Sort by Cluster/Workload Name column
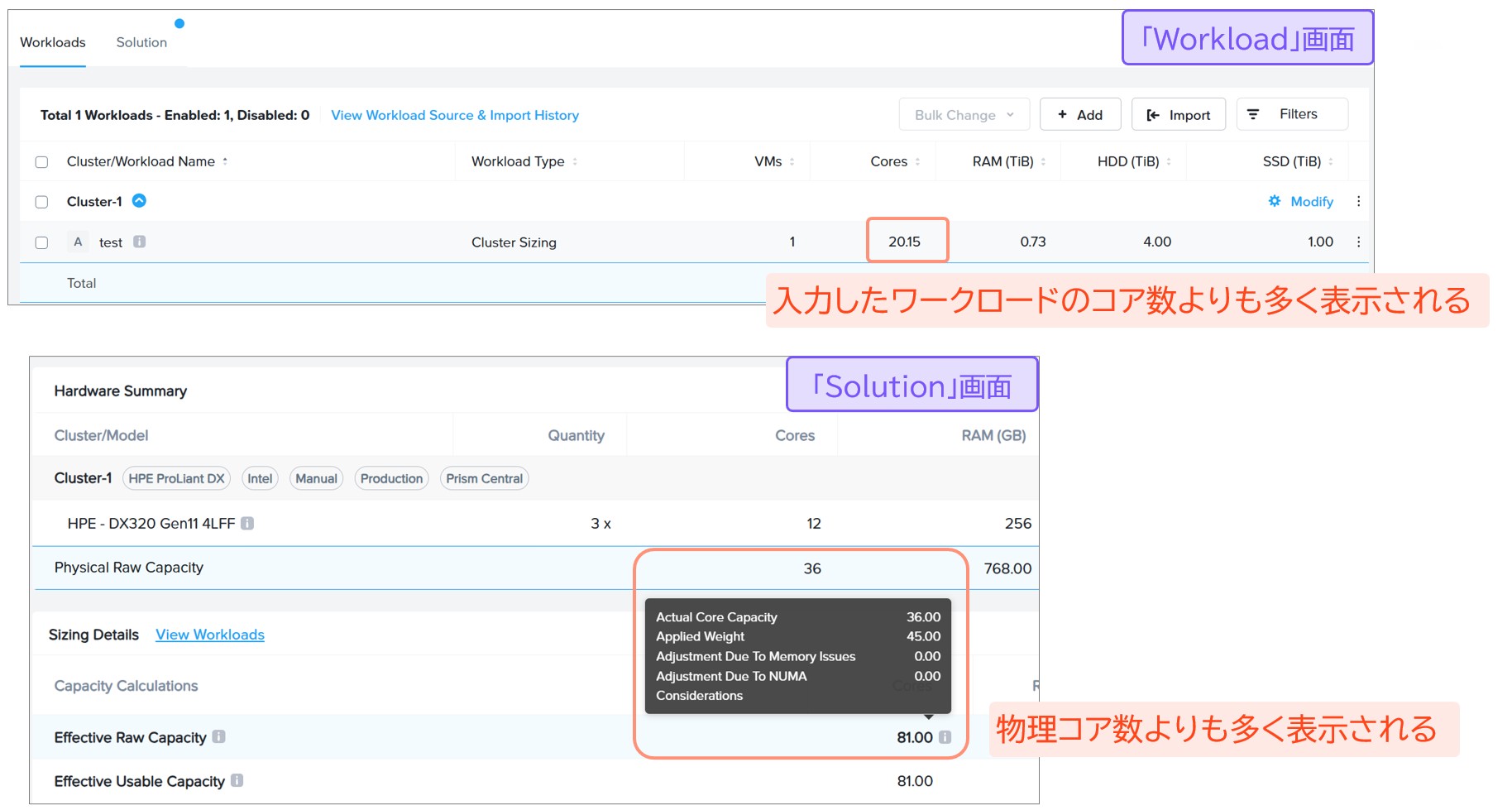1512x810 pixels. [225, 161]
